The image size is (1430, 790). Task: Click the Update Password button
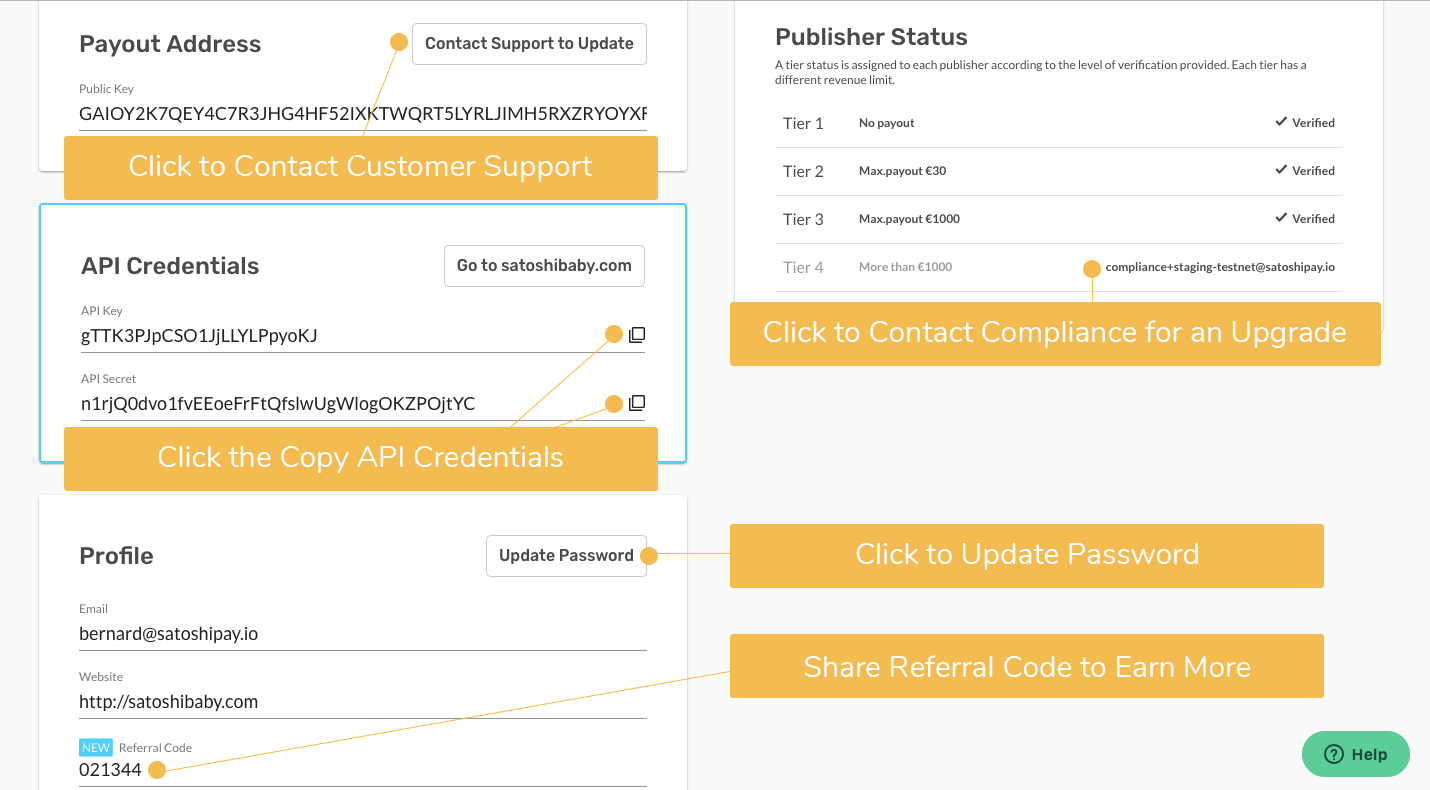[566, 556]
